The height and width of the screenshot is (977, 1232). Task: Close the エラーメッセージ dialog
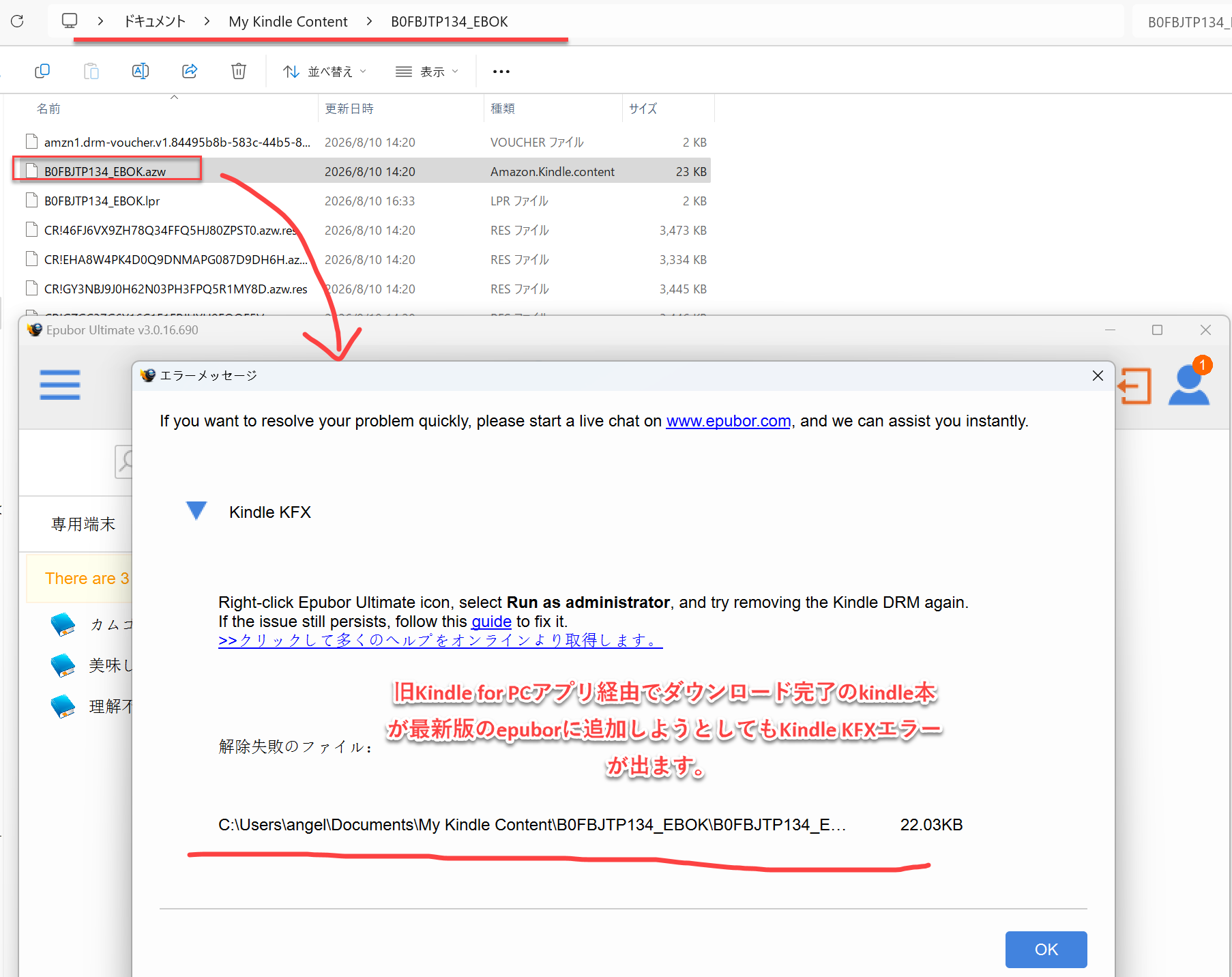[x=1098, y=376]
